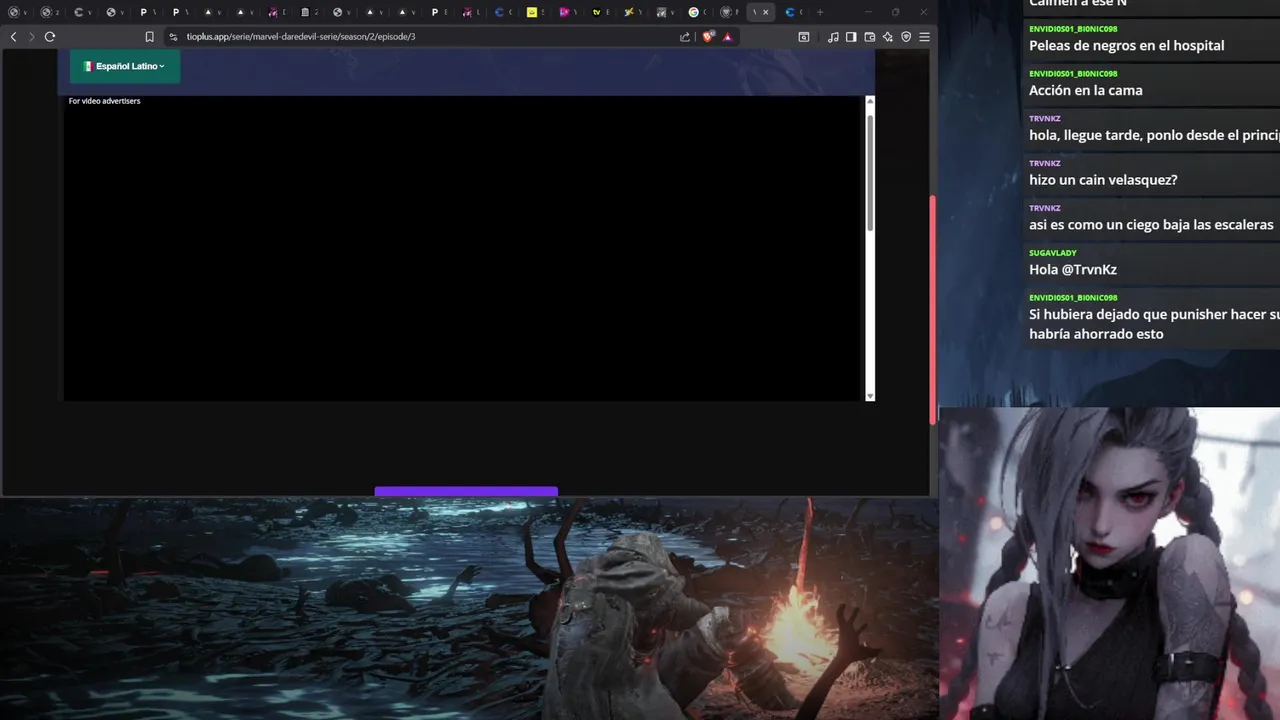Switch to the yellow smiley favicon tab
This screenshot has width=1280, height=720.
coord(537,12)
